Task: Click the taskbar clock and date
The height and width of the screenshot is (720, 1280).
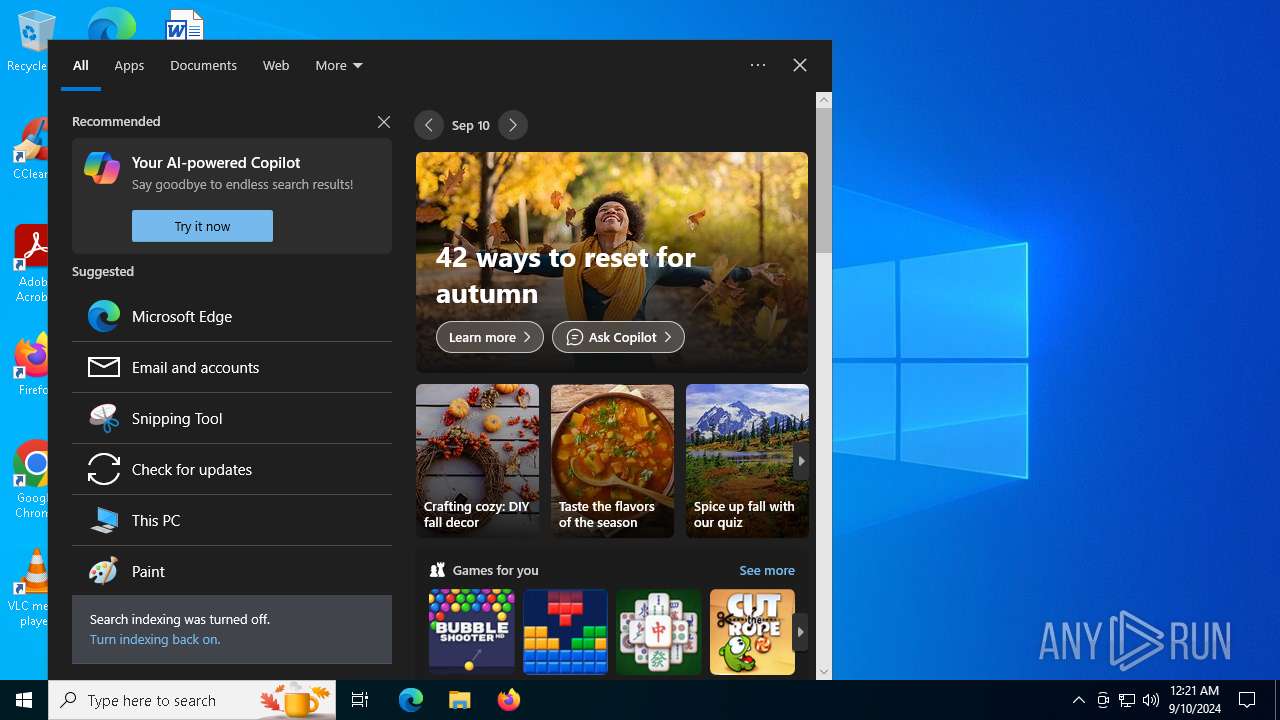Action: point(1195,700)
